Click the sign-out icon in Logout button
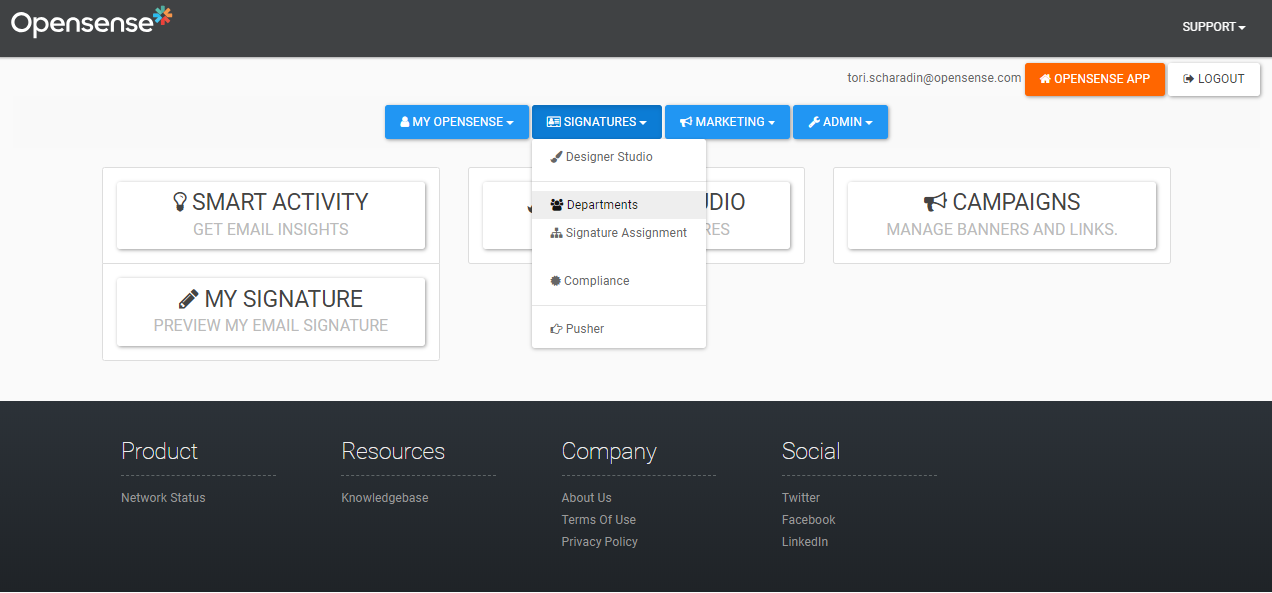 [1189, 79]
